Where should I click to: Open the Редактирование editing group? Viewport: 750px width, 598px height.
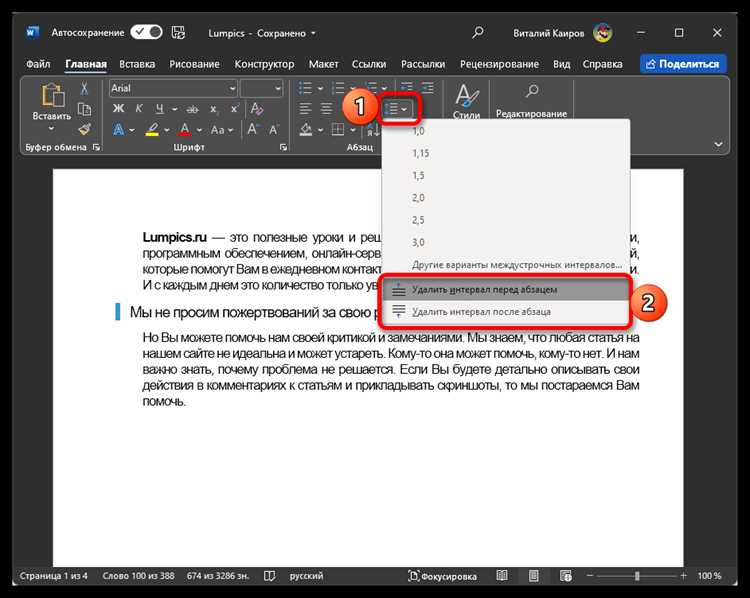(x=531, y=101)
